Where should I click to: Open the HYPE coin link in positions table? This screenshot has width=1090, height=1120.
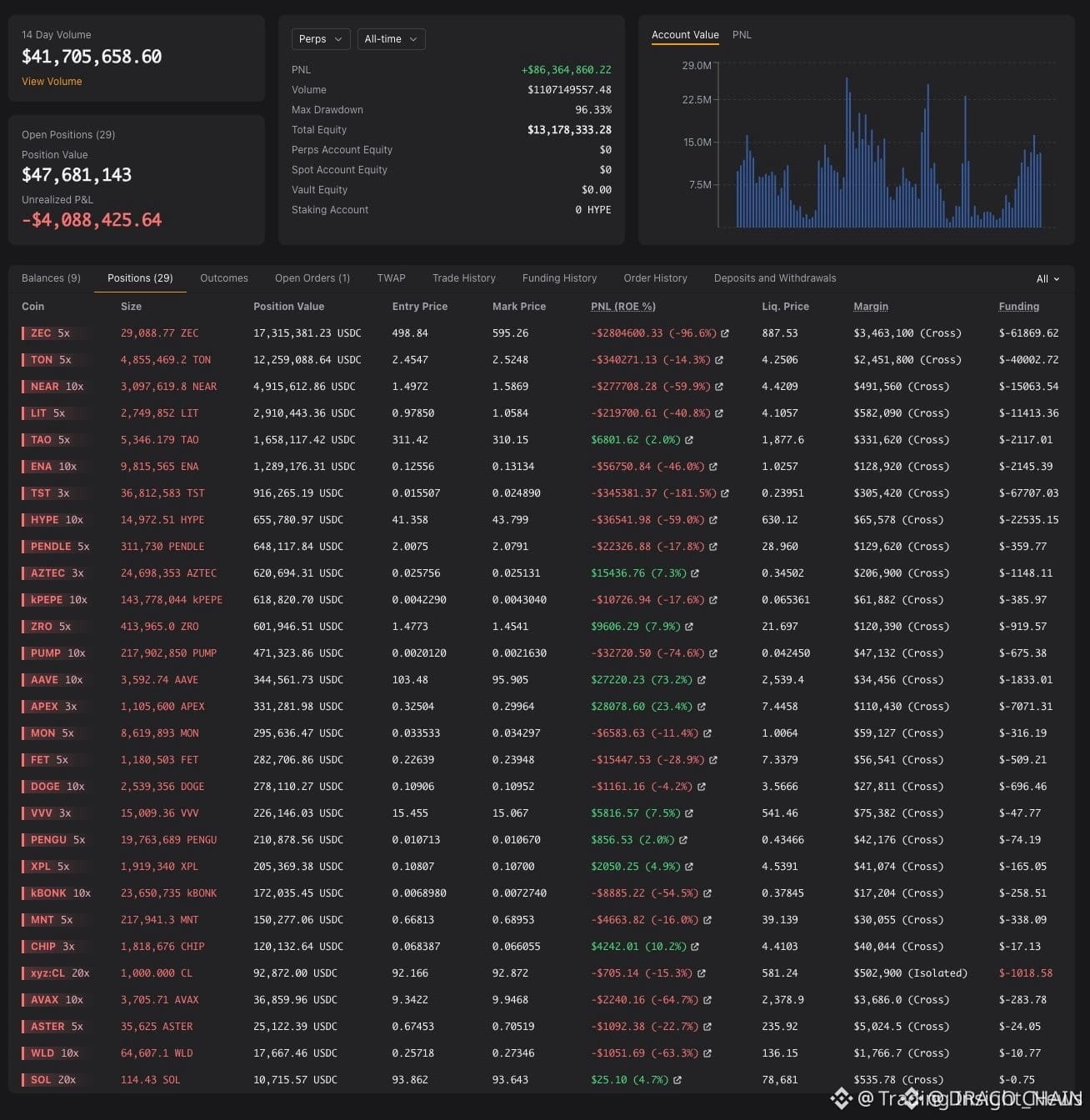(45, 520)
